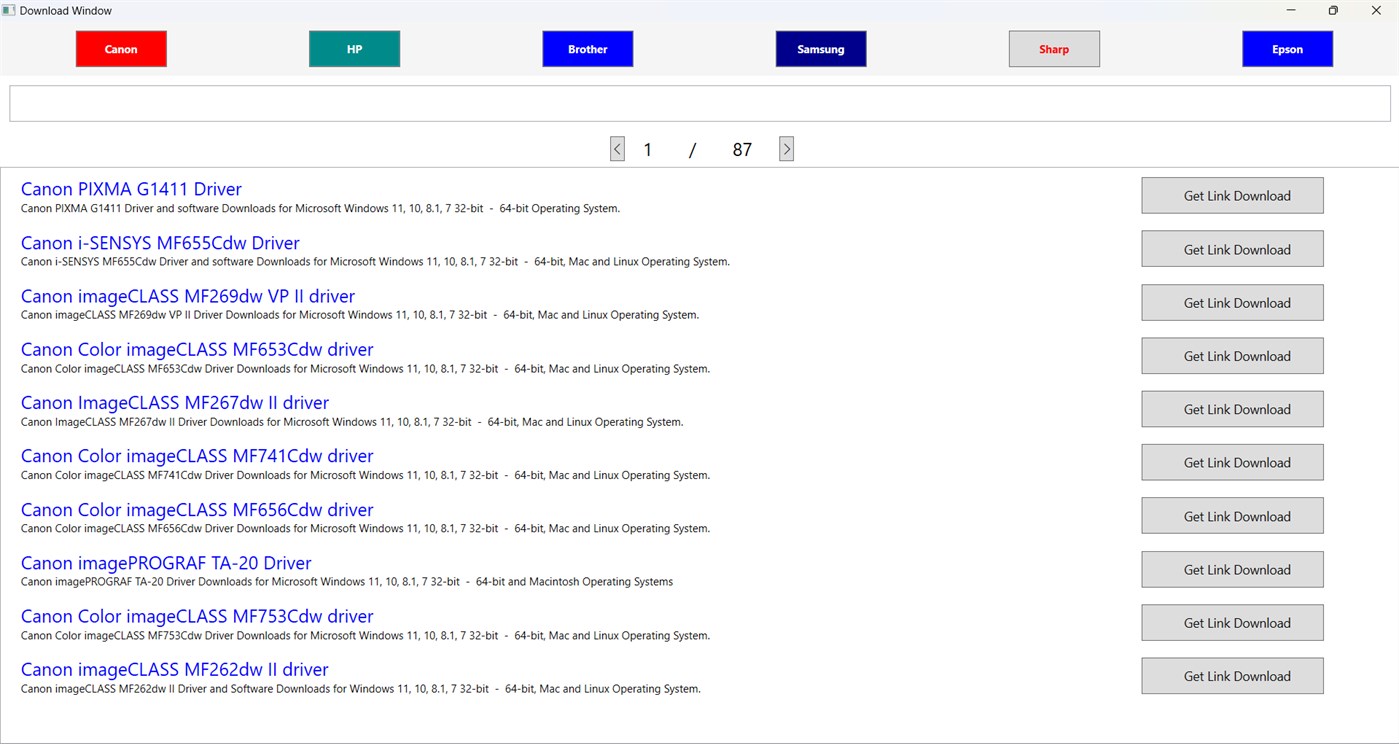This screenshot has height=744, width=1399.
Task: Get Link Download for imagePROGRAF TA-20
Action: pyautogui.click(x=1232, y=569)
